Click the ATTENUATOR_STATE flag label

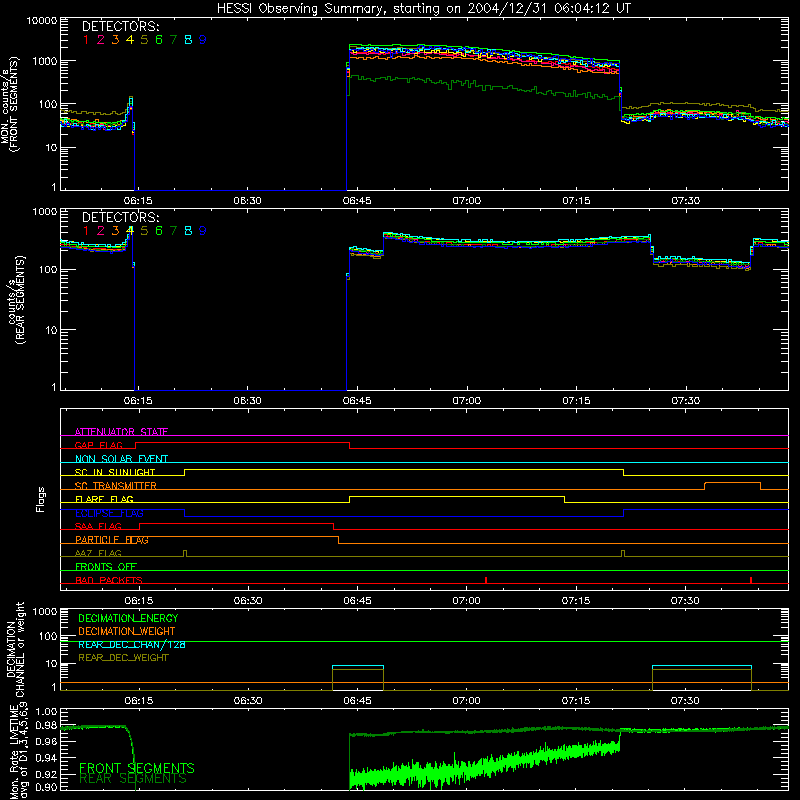121,432
